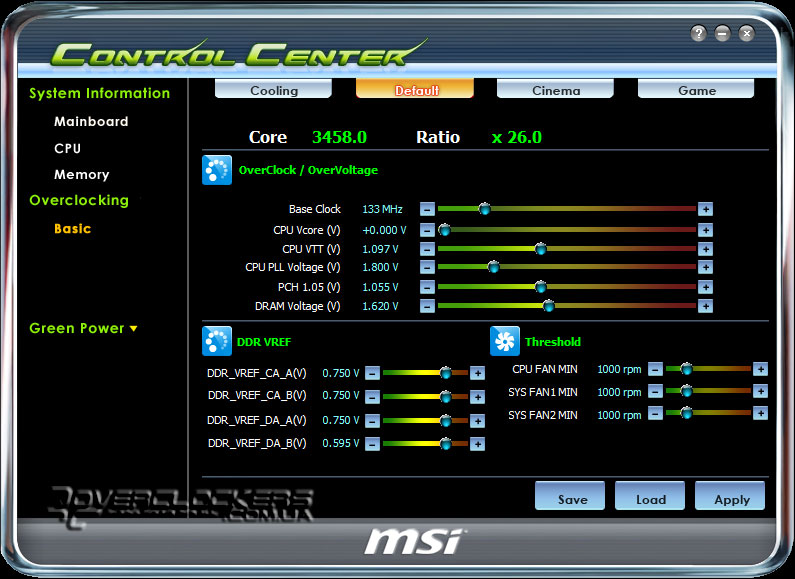This screenshot has height=579, width=795.
Task: Decrease DDR_VREF_CA_A with minus button
Action: (372, 373)
